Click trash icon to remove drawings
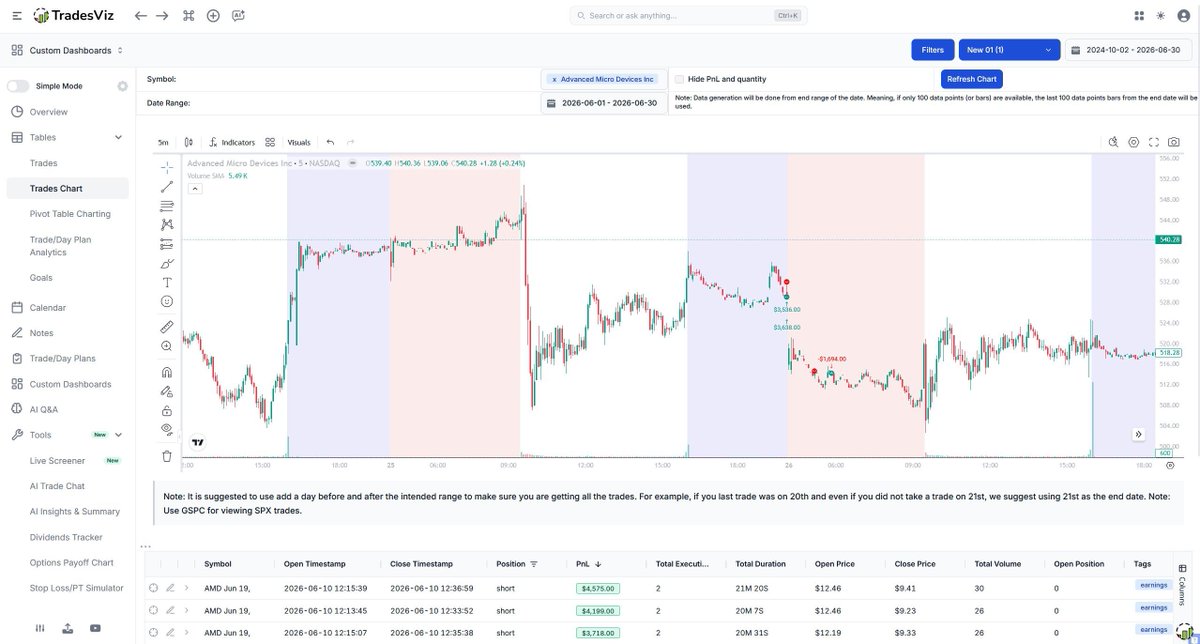Screen dimensions: 1200x644 [167, 456]
